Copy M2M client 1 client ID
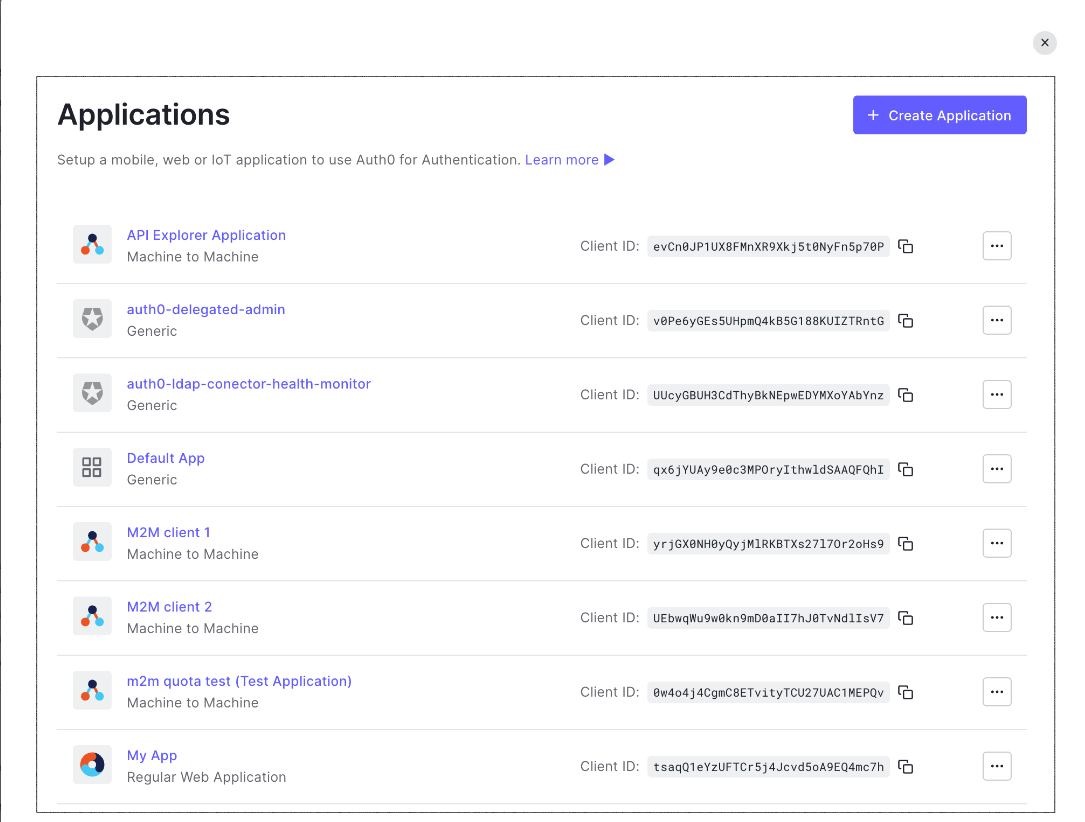The image size is (1085, 822). [905, 544]
